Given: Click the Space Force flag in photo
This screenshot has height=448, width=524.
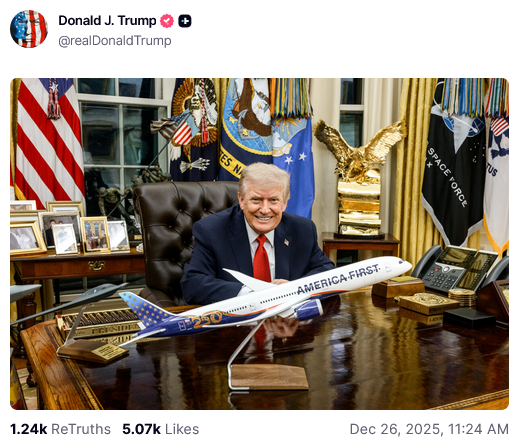Looking at the screenshot, I should (x=454, y=162).
